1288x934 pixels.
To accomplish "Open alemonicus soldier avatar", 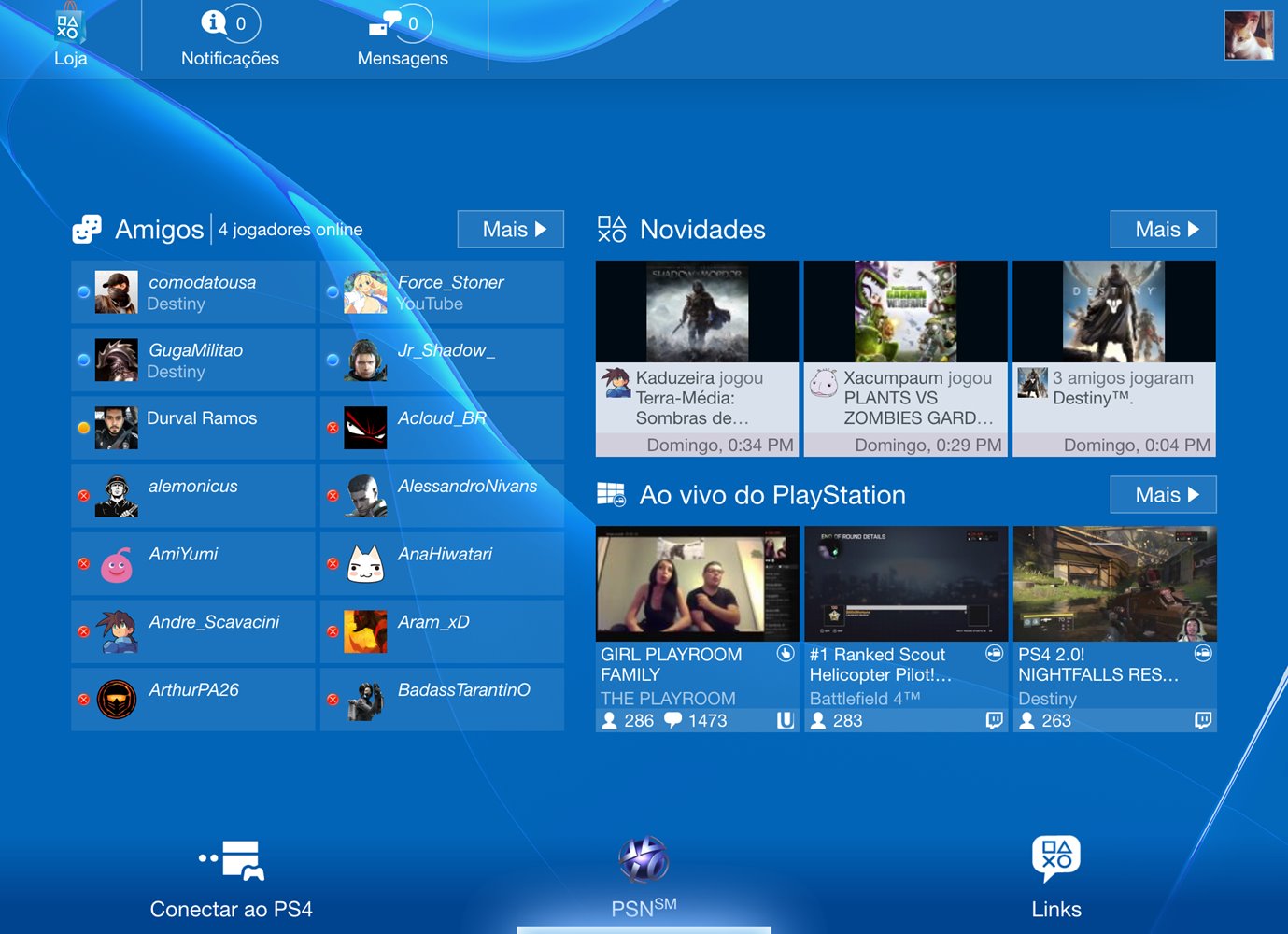I will [x=117, y=496].
